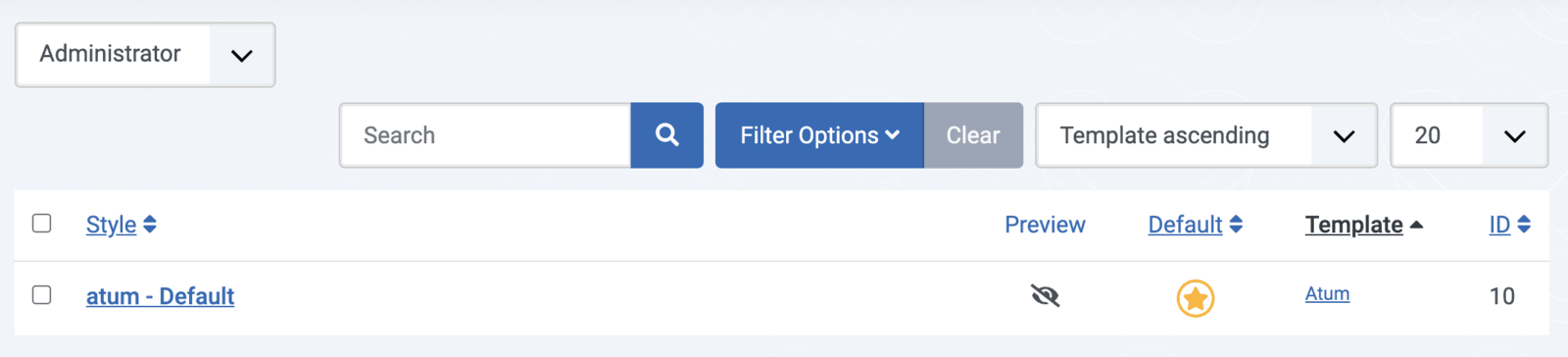Sort table by Style column header
The image size is (1568, 357).
pos(111,225)
